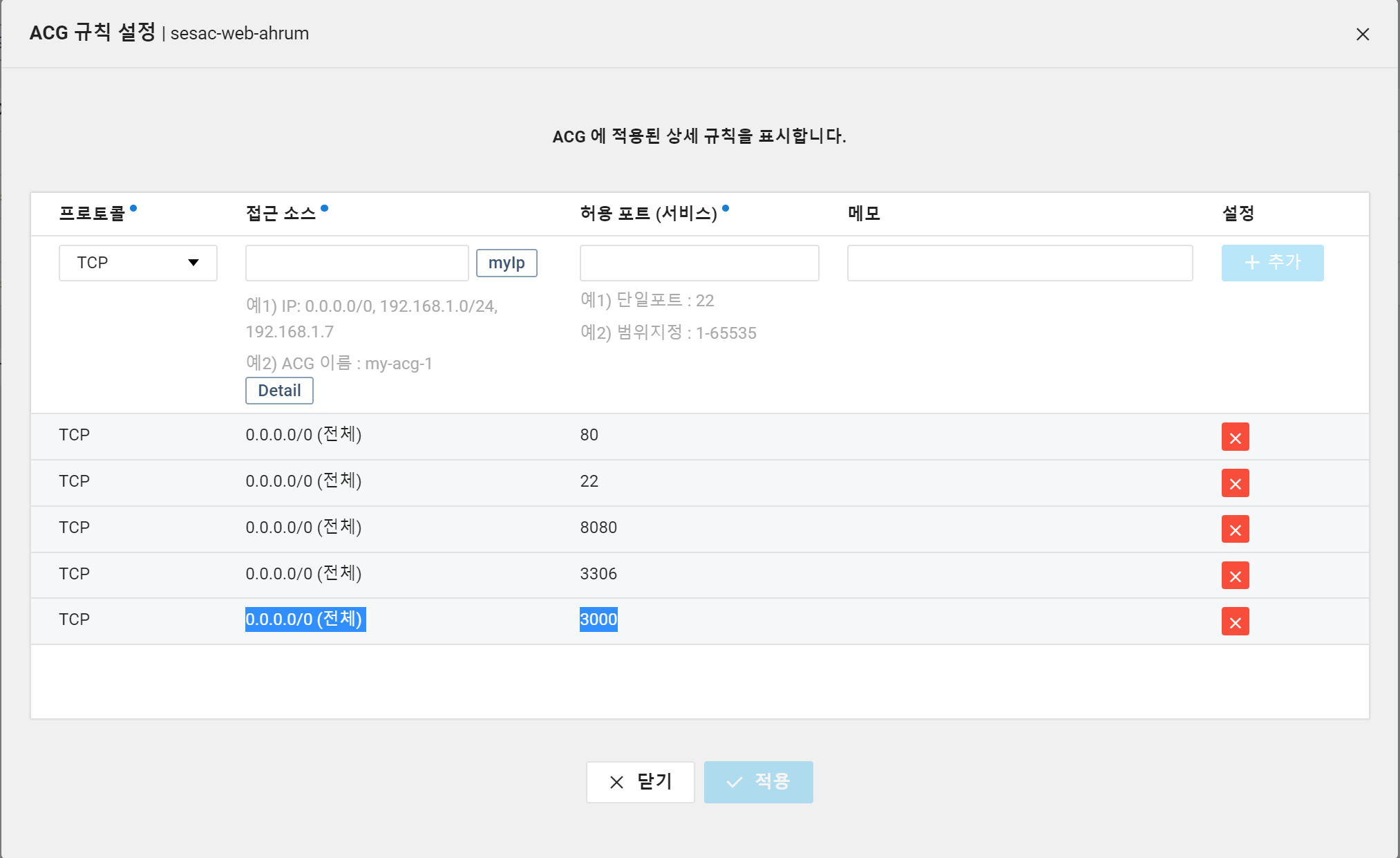Focus the 허용 포트 input field
The height and width of the screenshot is (858, 1400).
pyautogui.click(x=699, y=263)
